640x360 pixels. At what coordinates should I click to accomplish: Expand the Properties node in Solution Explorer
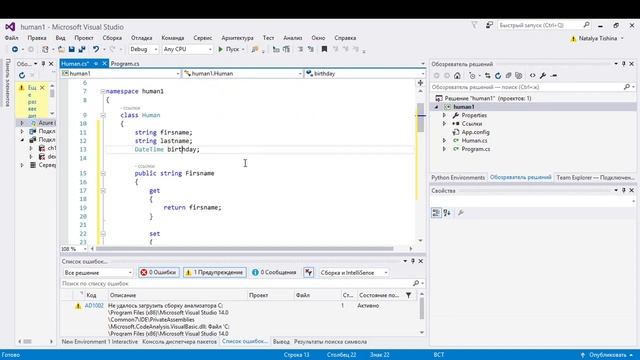tap(444, 116)
